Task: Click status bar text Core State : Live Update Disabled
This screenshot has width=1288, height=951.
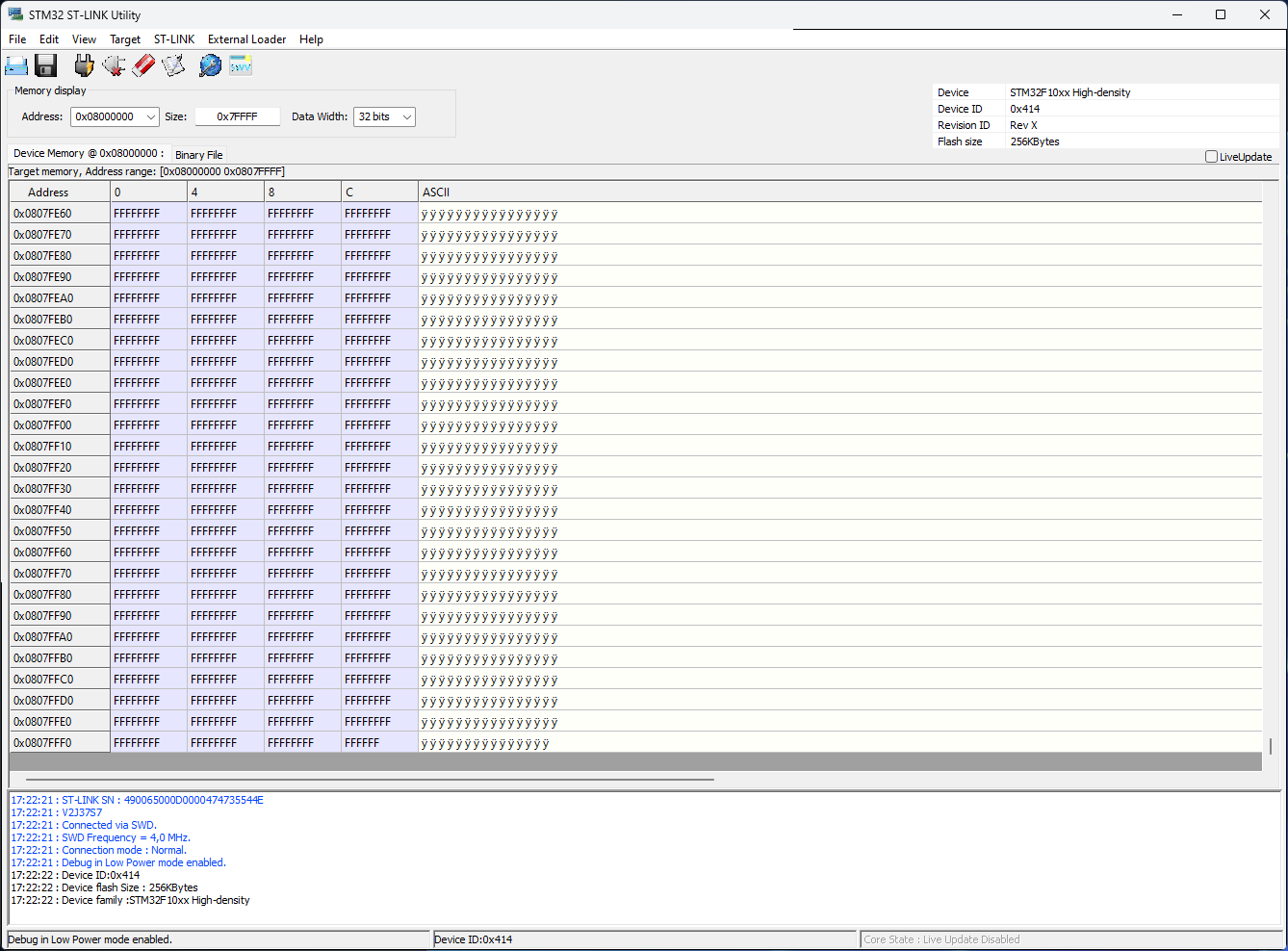Action: 941,939
